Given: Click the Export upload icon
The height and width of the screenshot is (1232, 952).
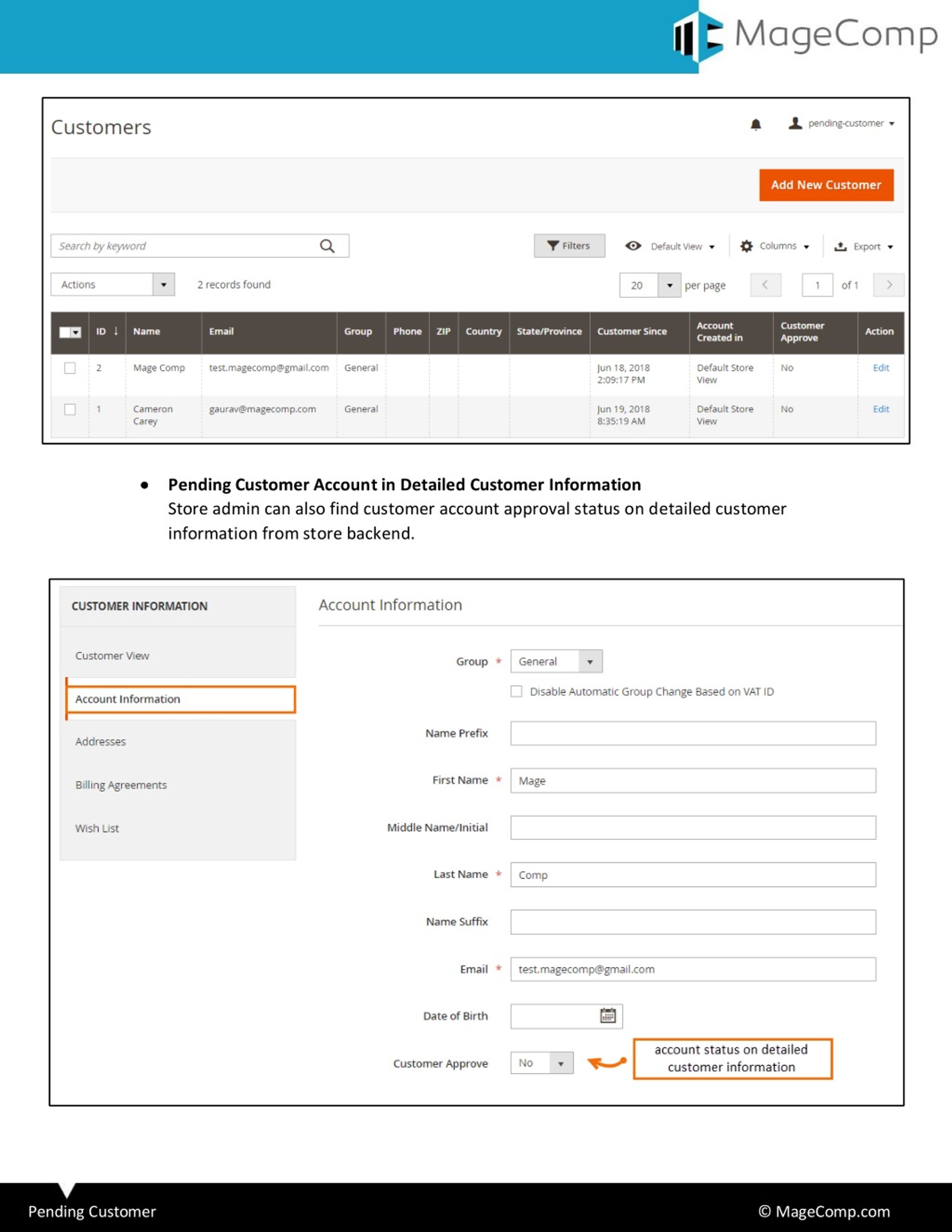Looking at the screenshot, I should click(x=840, y=246).
